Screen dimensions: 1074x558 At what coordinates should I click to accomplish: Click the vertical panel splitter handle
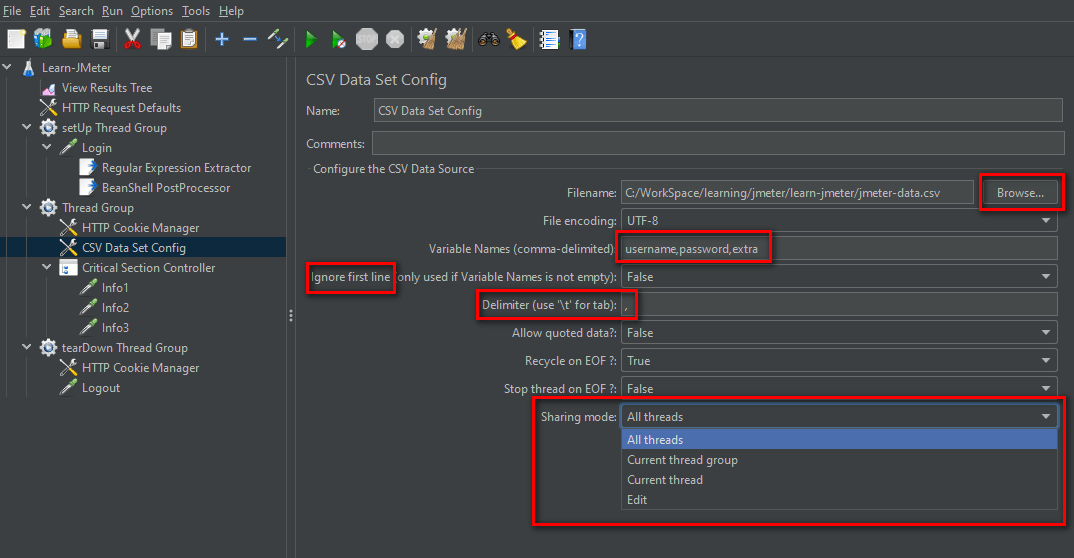point(291,315)
